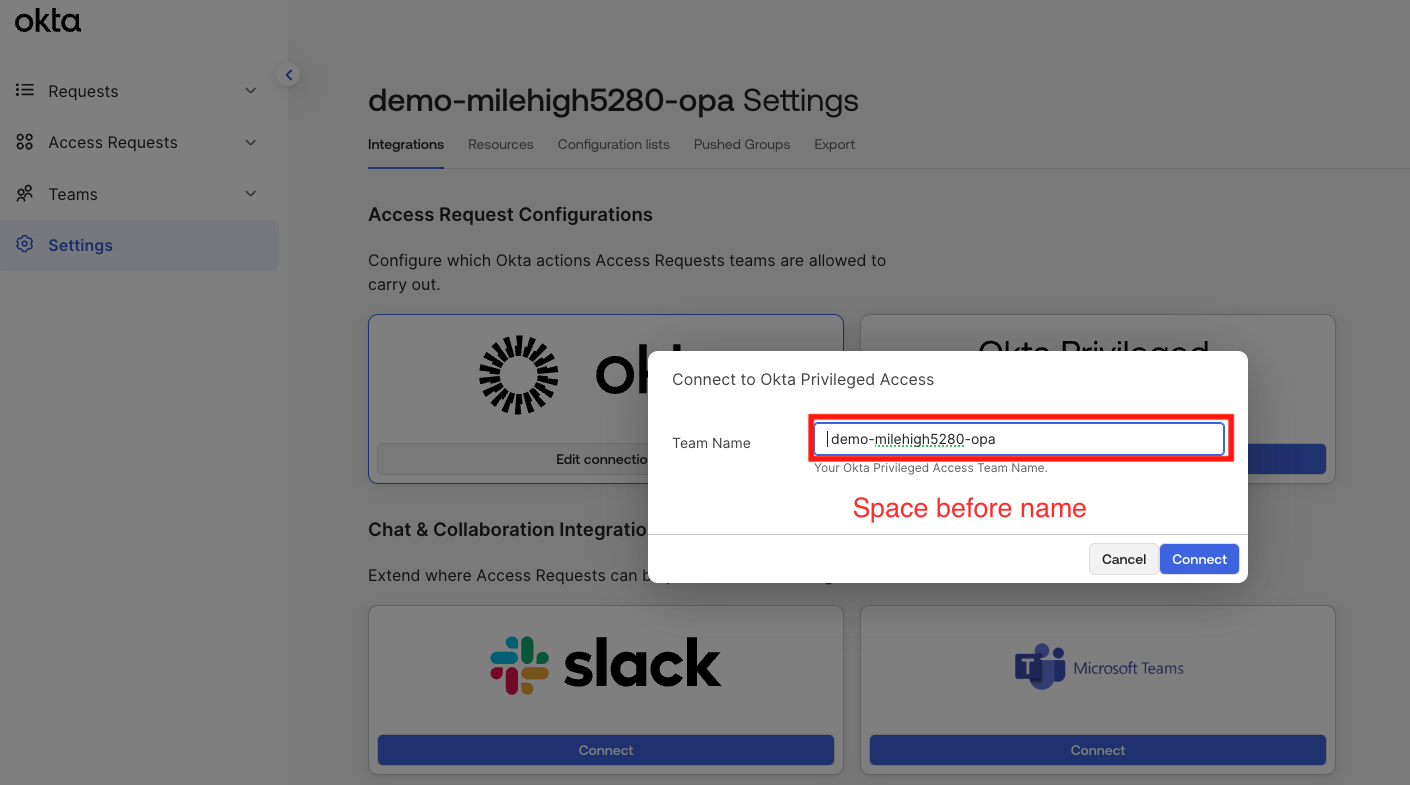Click the 'Connect to Okta Privileged Access' title
This screenshot has height=785, width=1410.
[803, 380]
